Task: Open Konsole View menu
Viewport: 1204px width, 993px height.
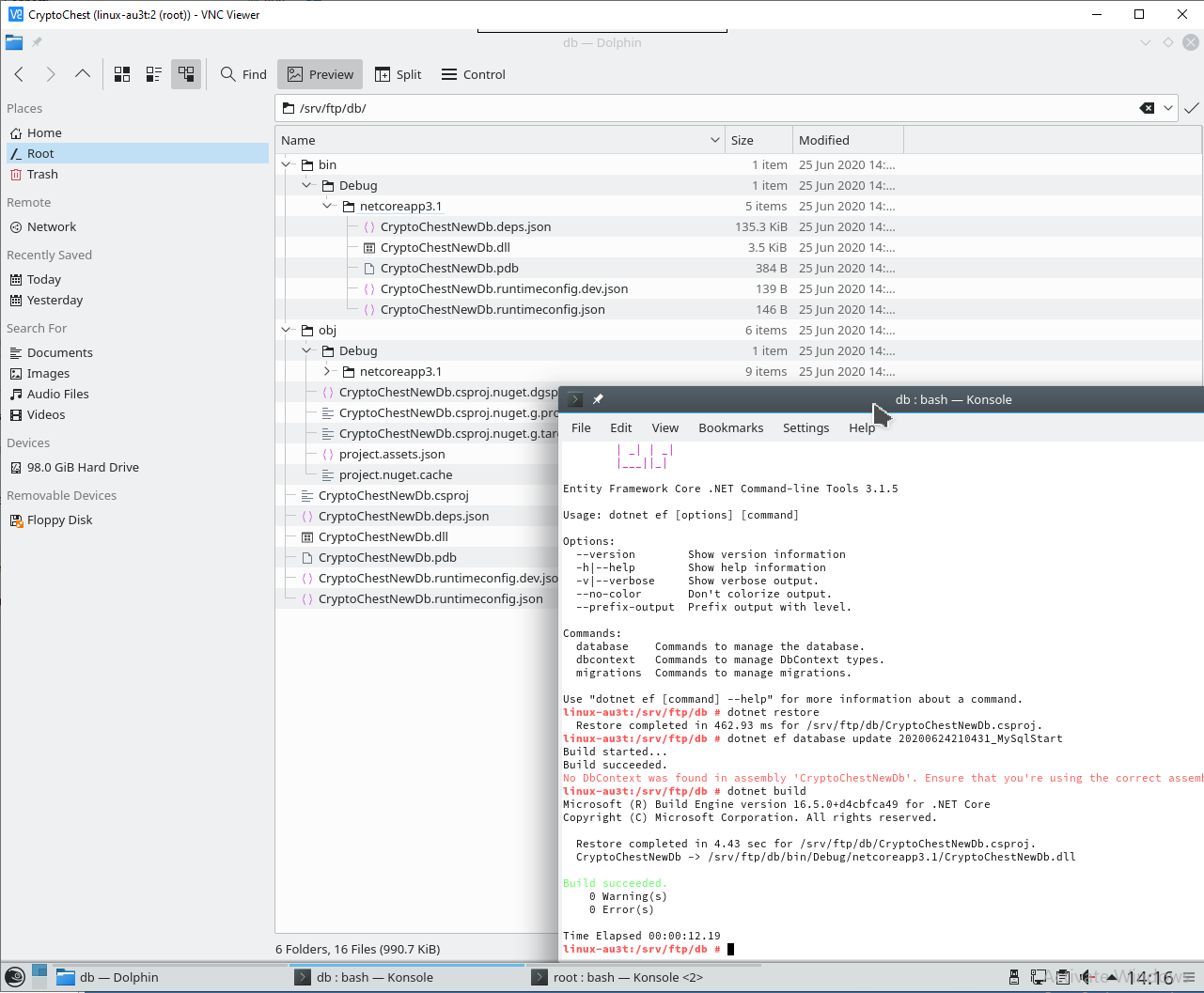Action: coord(665,427)
